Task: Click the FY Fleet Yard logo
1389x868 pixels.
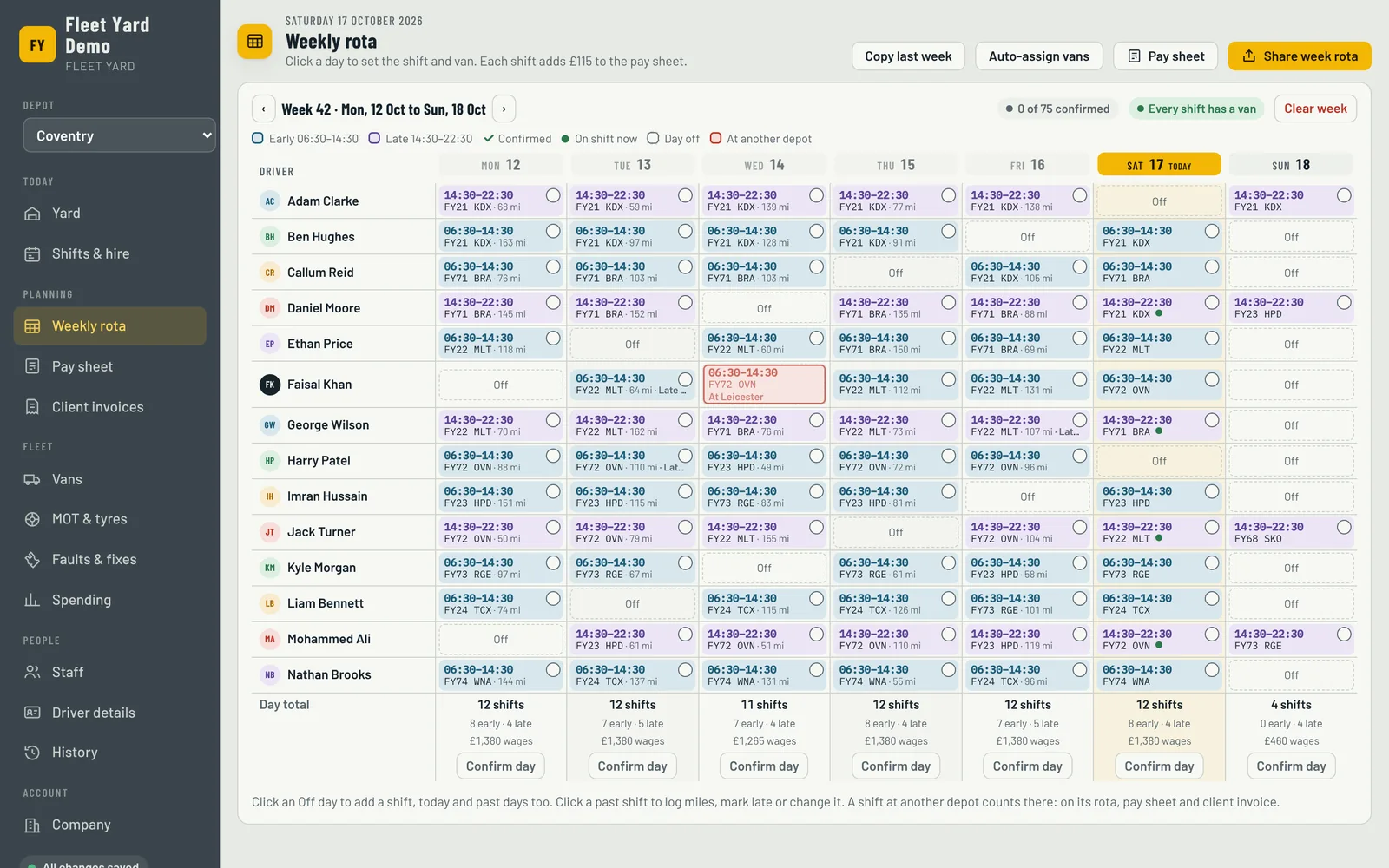Action: click(37, 45)
